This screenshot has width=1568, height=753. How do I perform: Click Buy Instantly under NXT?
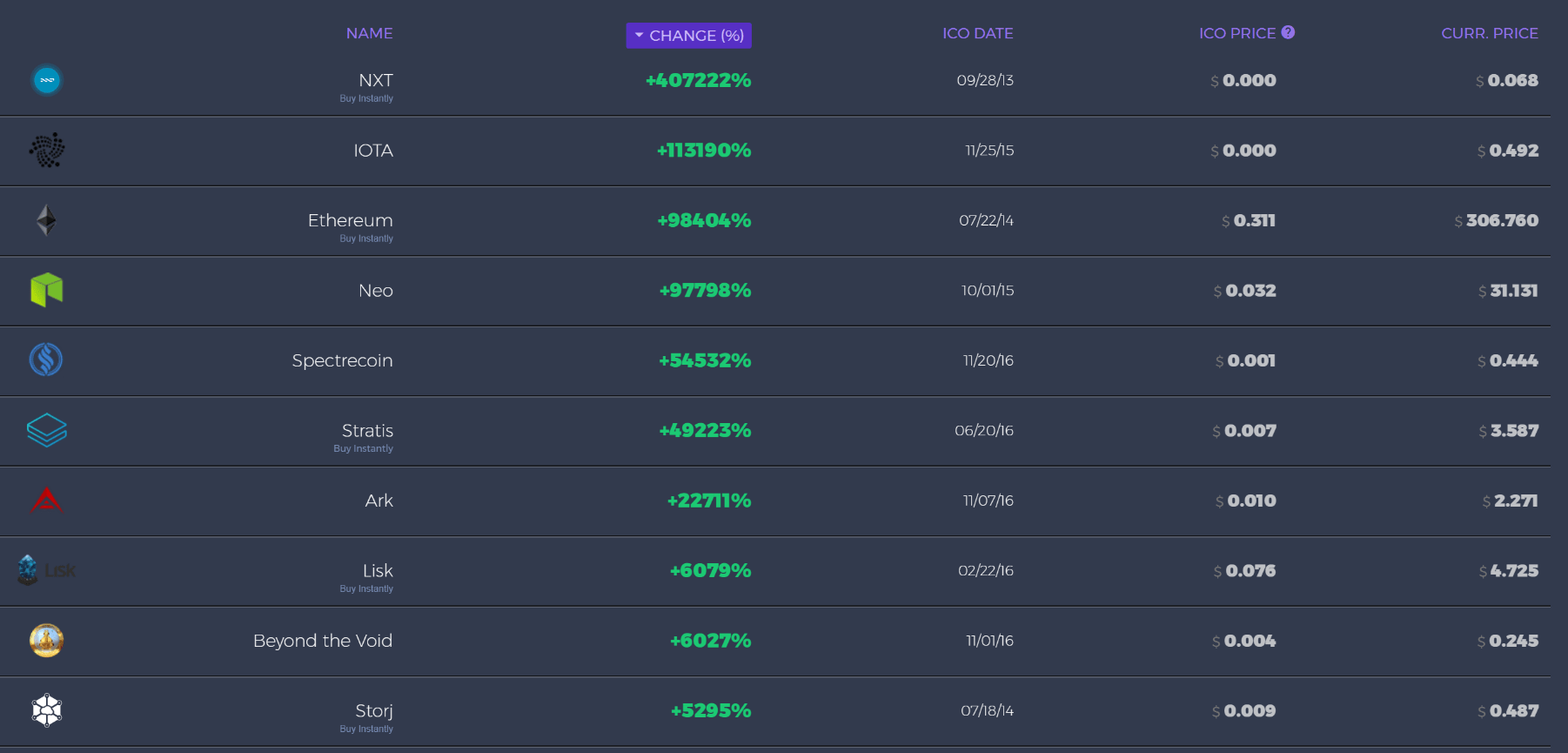(x=366, y=98)
